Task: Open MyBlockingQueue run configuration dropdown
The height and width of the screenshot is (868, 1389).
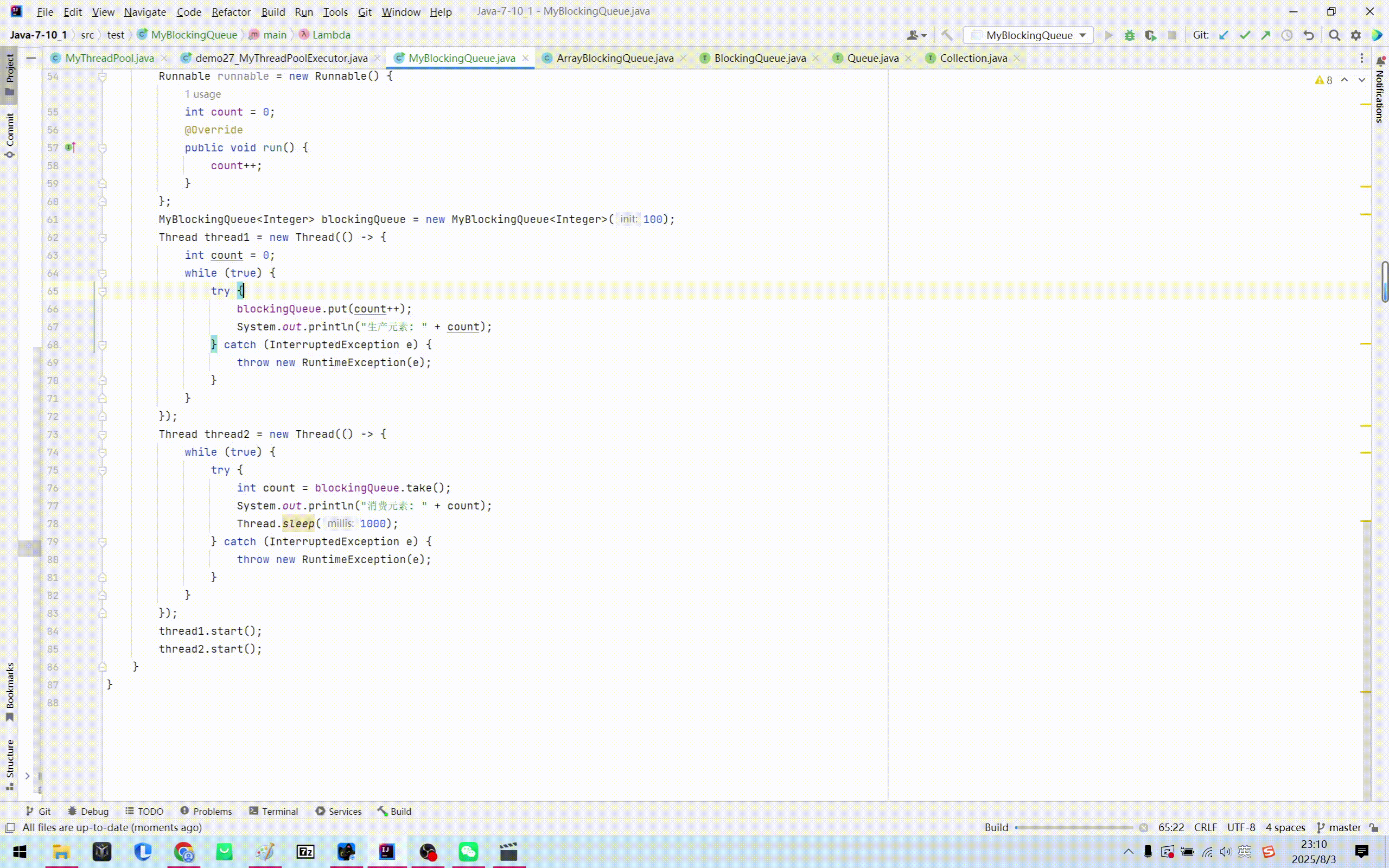Action: pyautogui.click(x=1029, y=36)
